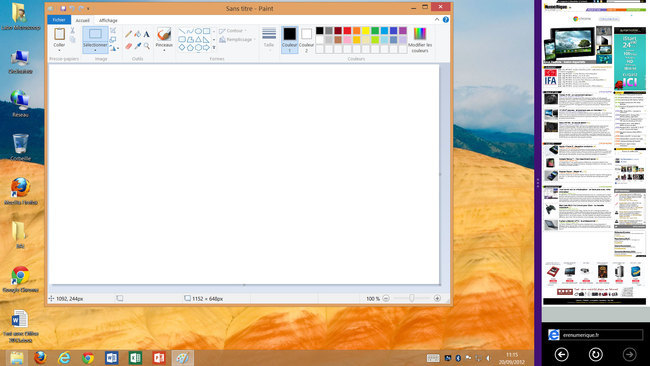Select the Fill with color bucket tool
The width and height of the screenshot is (650, 366).
tap(138, 34)
